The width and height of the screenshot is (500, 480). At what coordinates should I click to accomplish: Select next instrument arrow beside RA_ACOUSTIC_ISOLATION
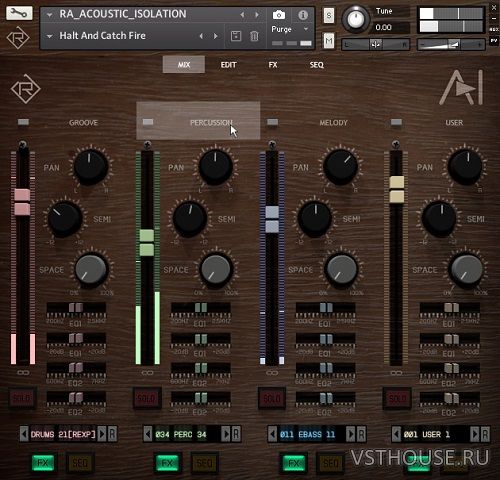click(257, 15)
